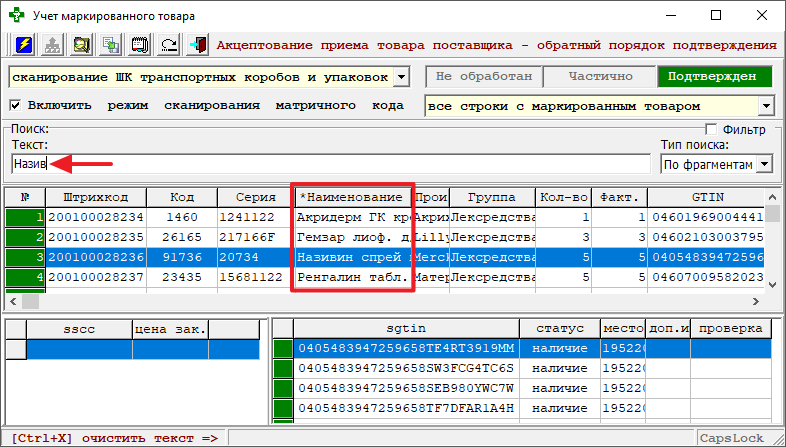
Task: Click the exit door toolbar icon
Action: pos(199,45)
